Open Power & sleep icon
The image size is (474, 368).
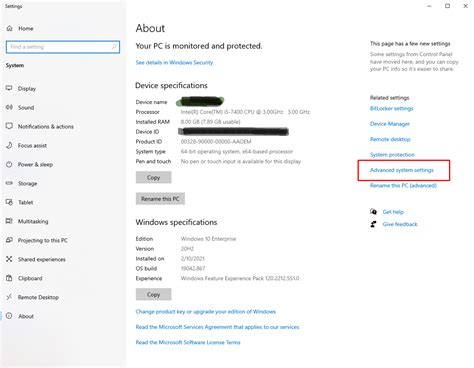(9, 164)
